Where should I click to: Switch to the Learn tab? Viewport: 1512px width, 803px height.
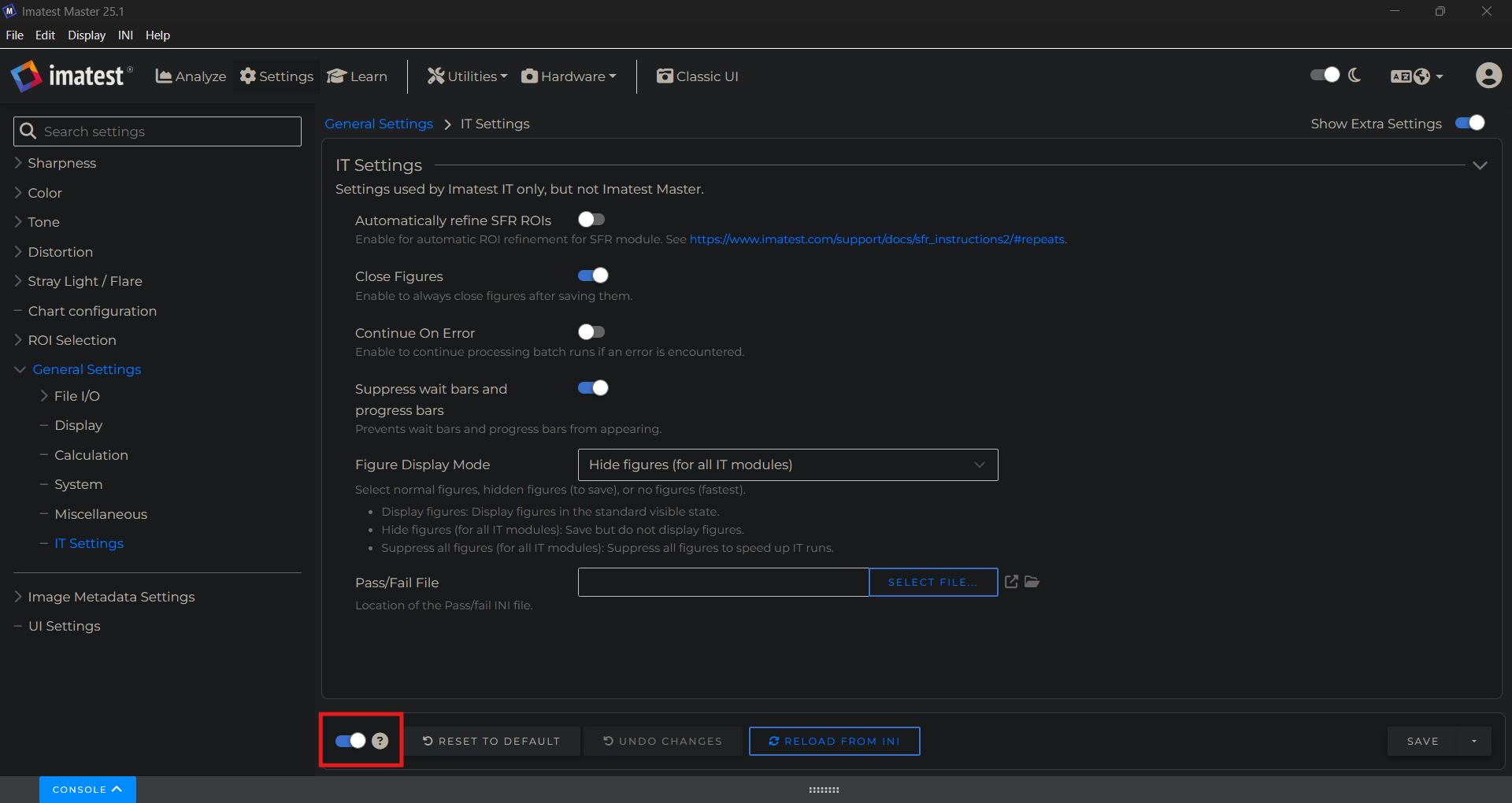point(357,76)
